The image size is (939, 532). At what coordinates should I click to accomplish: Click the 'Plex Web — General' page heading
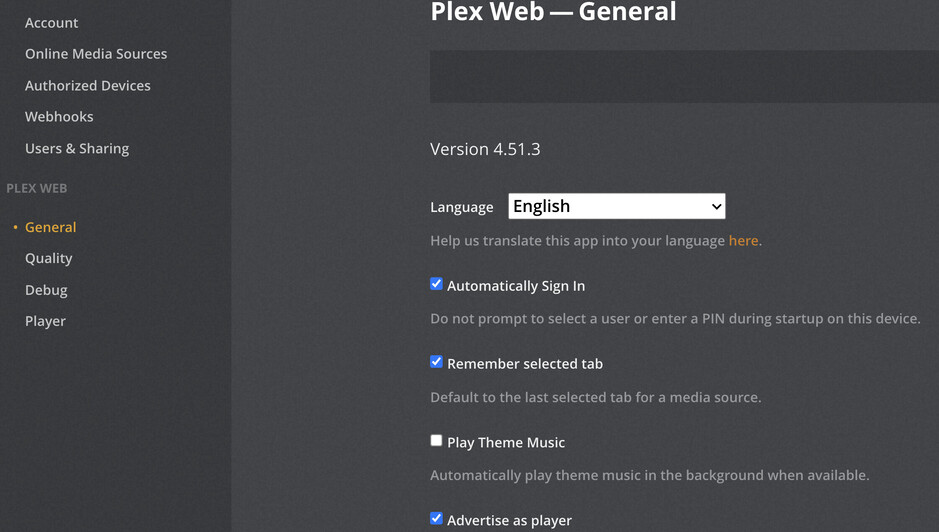tap(553, 13)
